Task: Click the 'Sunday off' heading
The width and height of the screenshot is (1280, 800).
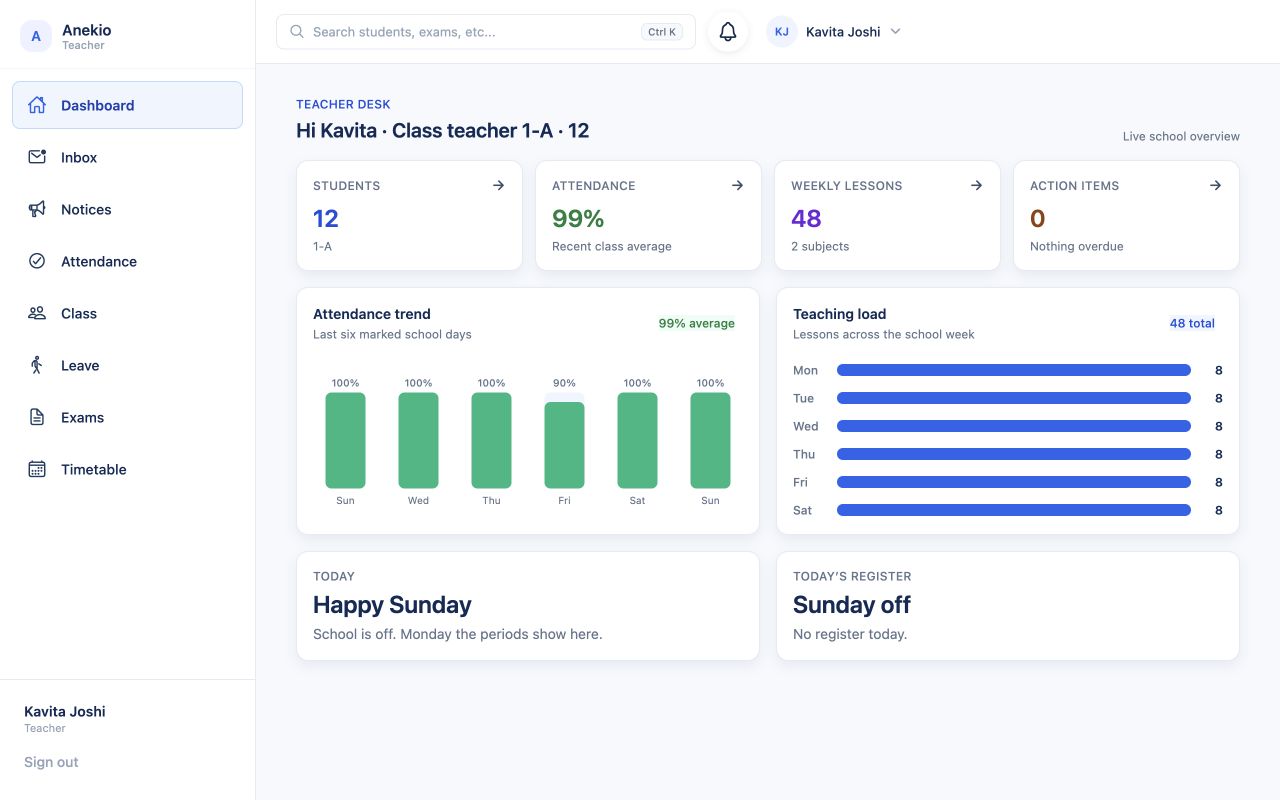Action: (852, 605)
